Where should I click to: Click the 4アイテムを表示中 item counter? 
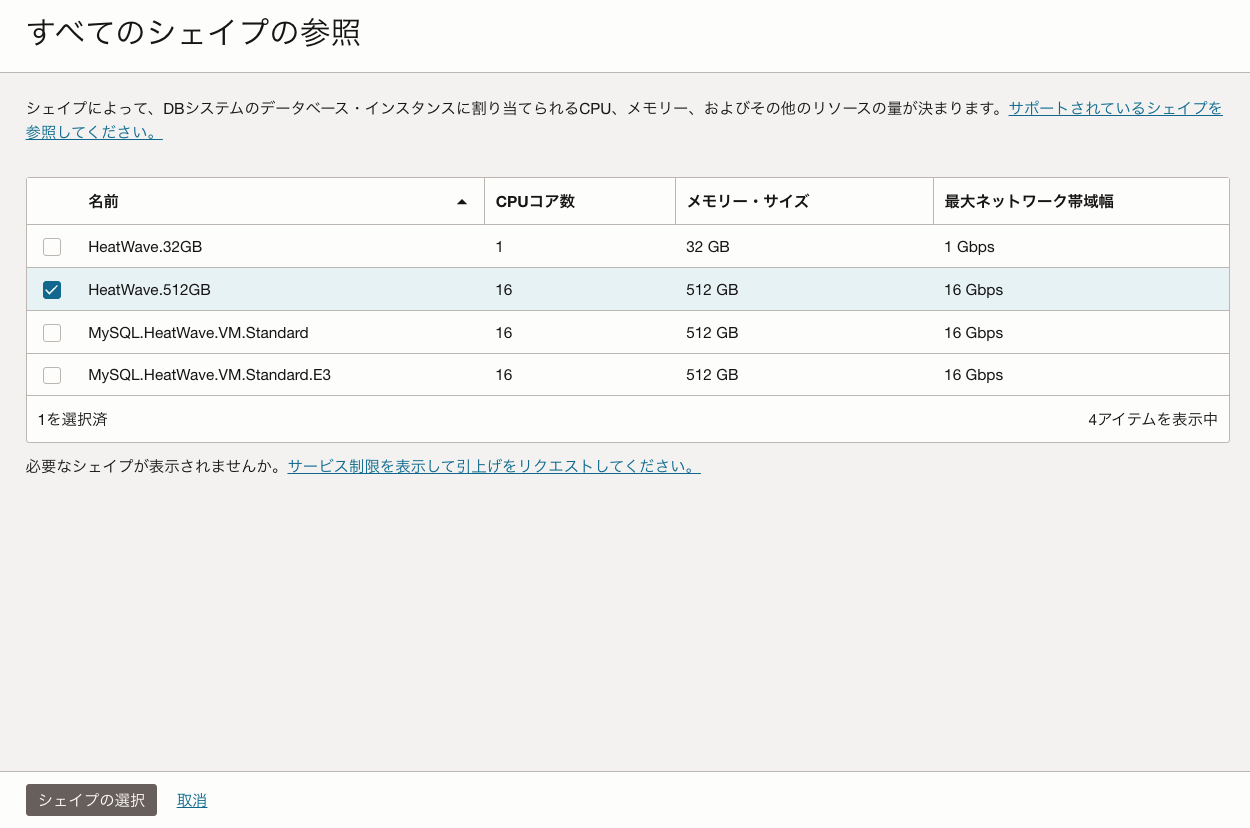[x=1152, y=419]
